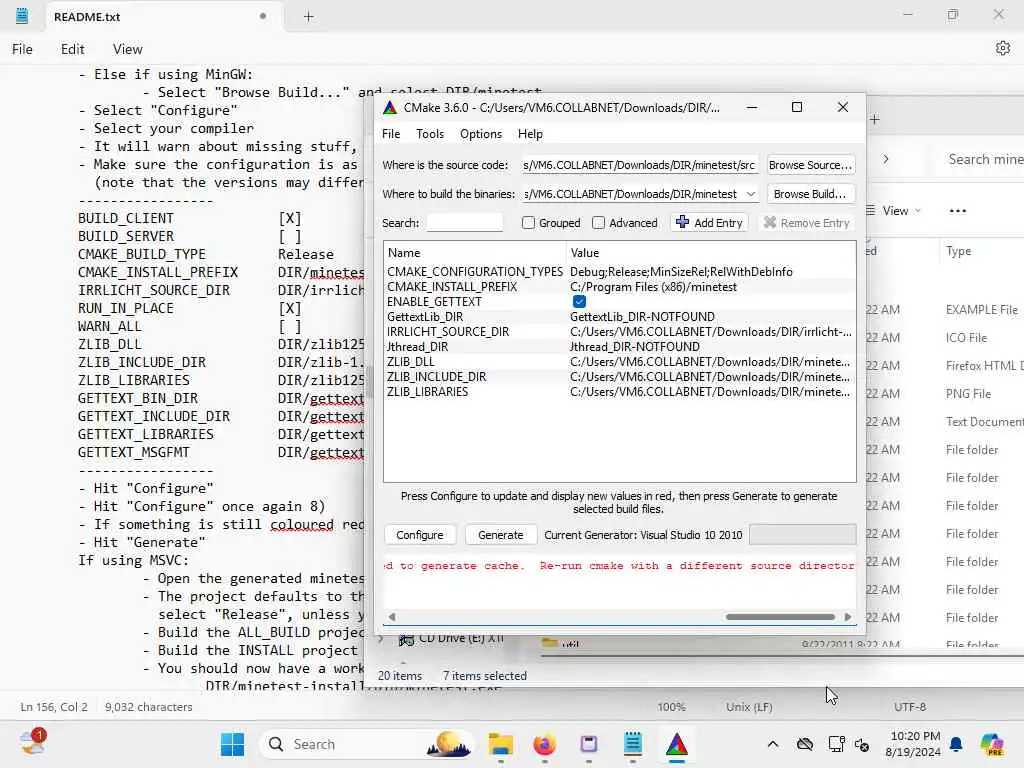
Task: Open Notepad settings gear icon
Action: [x=1002, y=48]
